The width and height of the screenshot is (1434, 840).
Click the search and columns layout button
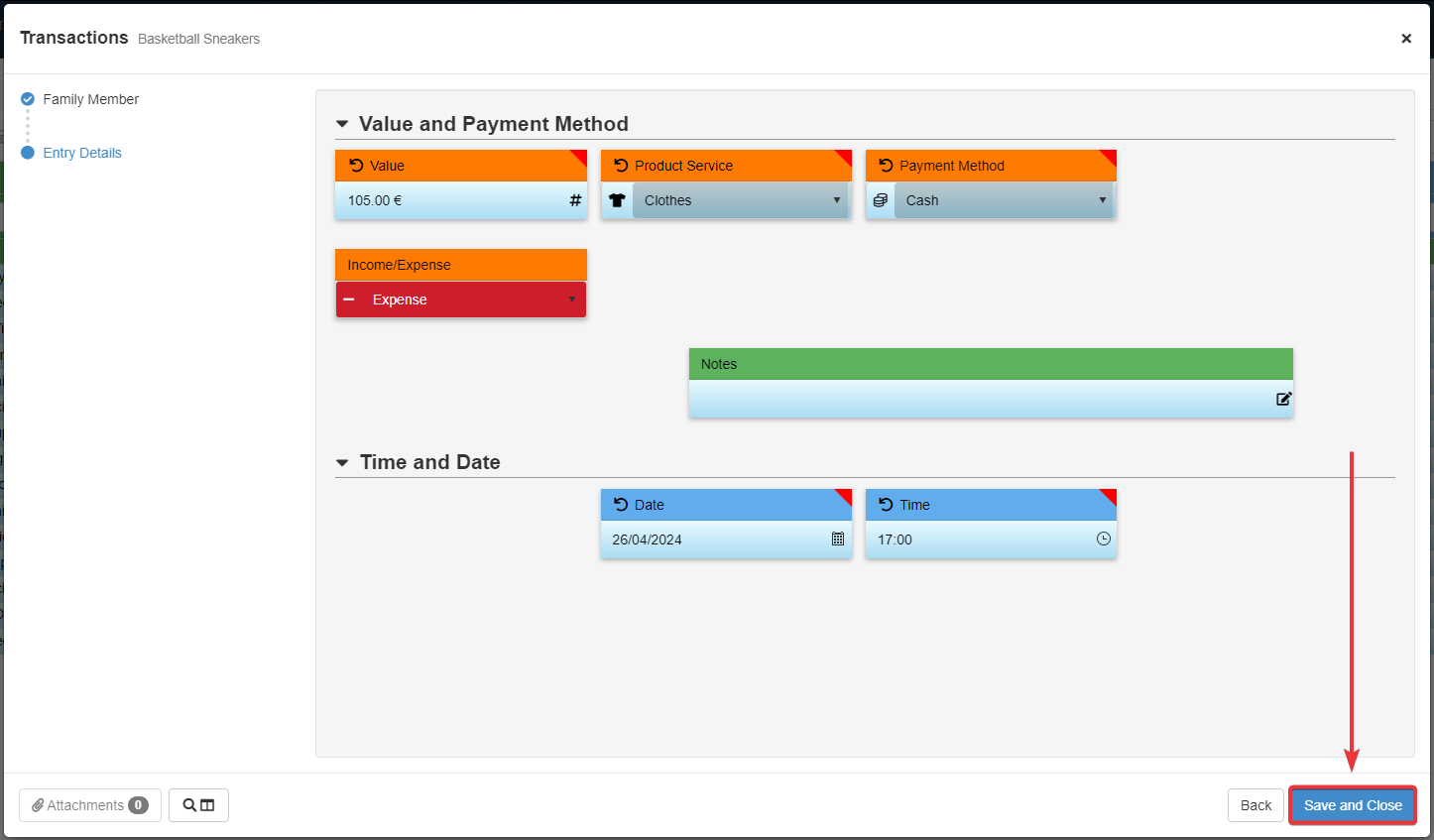pos(198,805)
